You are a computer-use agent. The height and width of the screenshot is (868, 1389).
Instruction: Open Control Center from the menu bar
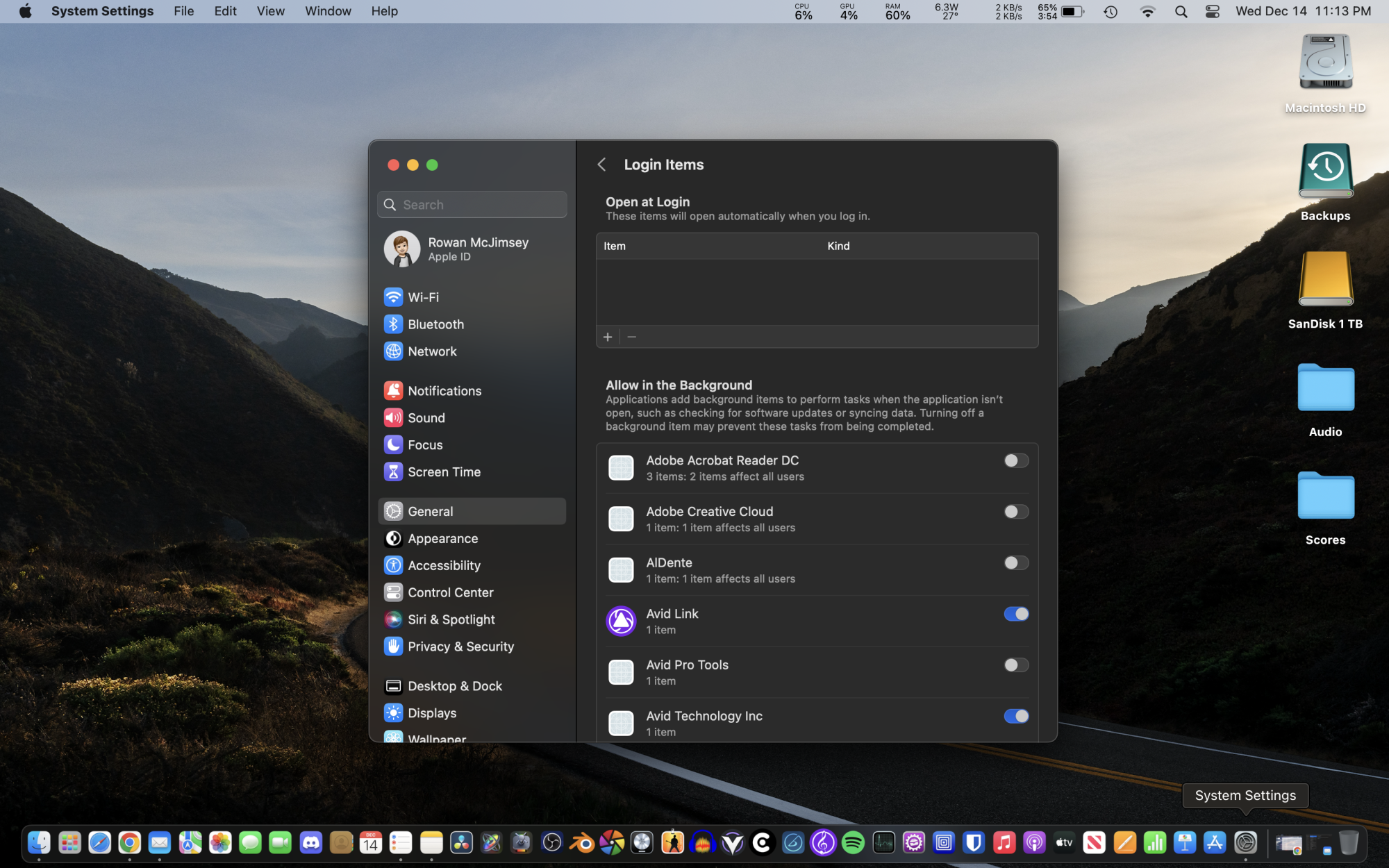(1212, 11)
